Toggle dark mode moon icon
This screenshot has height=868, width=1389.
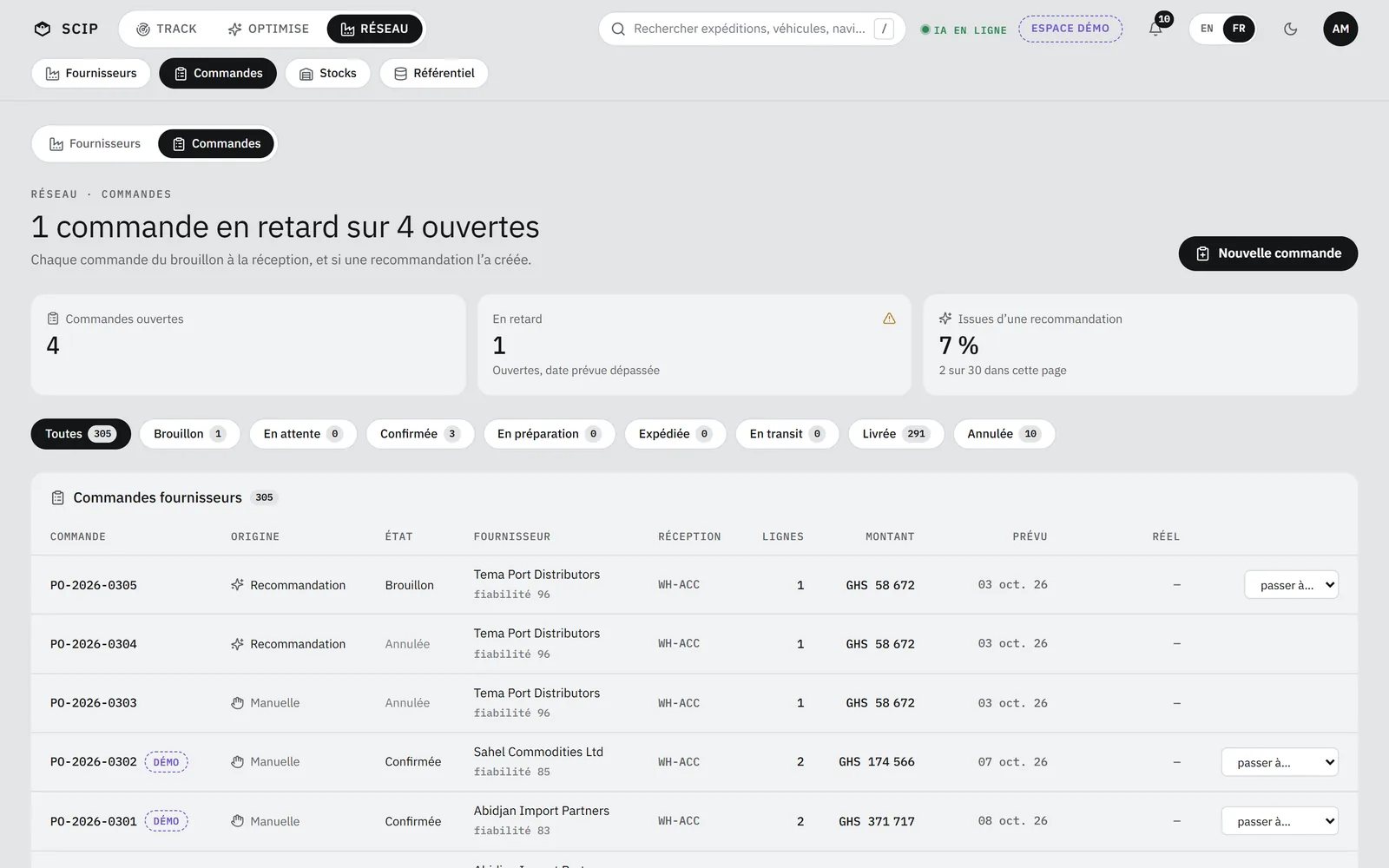click(1290, 29)
